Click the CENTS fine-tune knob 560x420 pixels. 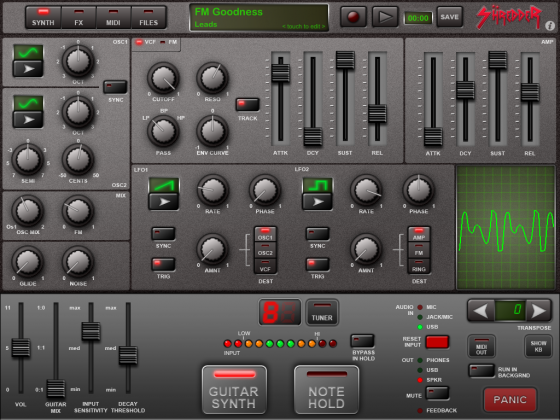[78, 159]
